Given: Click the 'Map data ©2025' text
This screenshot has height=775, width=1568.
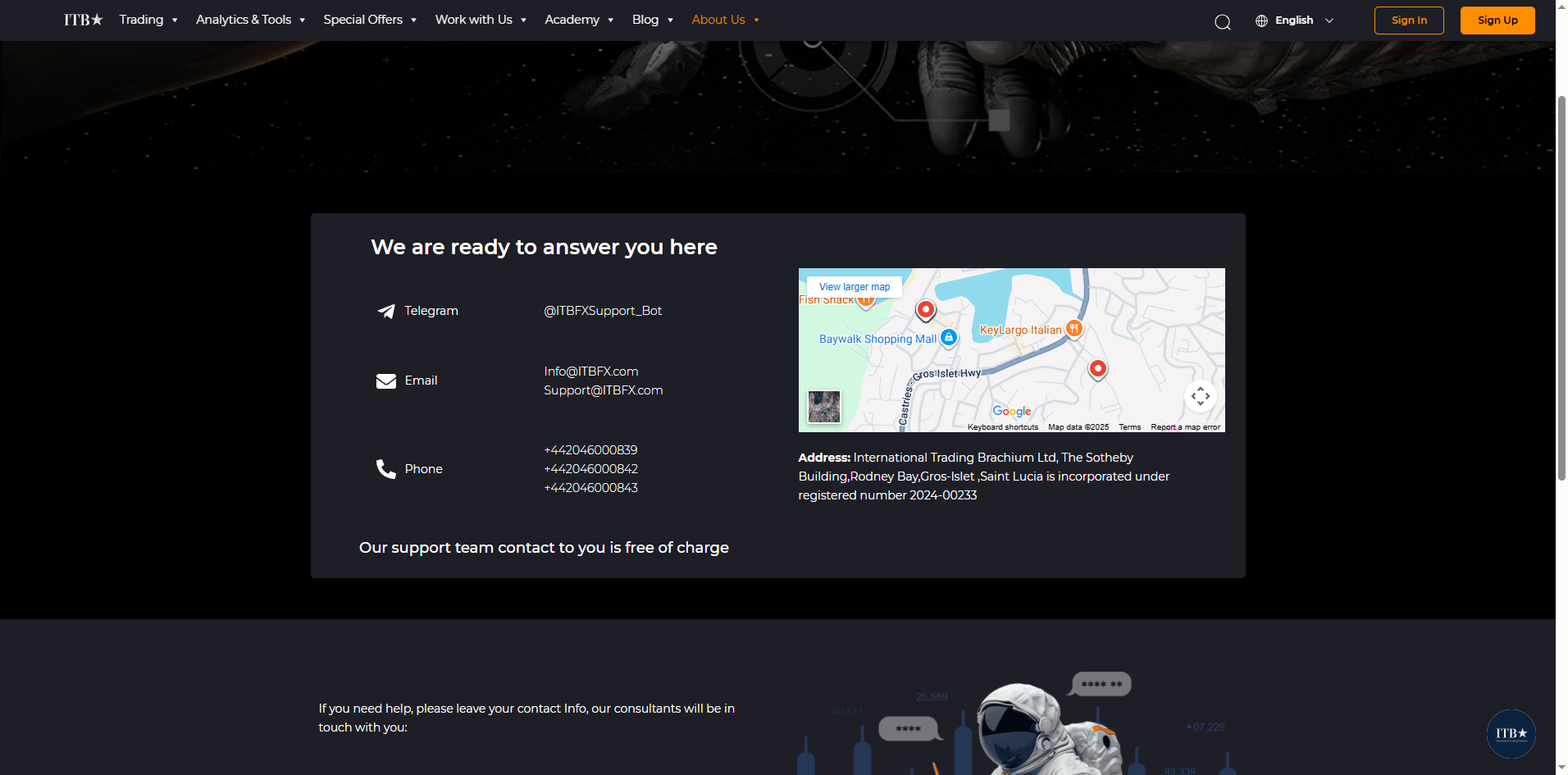Looking at the screenshot, I should click(x=1078, y=427).
